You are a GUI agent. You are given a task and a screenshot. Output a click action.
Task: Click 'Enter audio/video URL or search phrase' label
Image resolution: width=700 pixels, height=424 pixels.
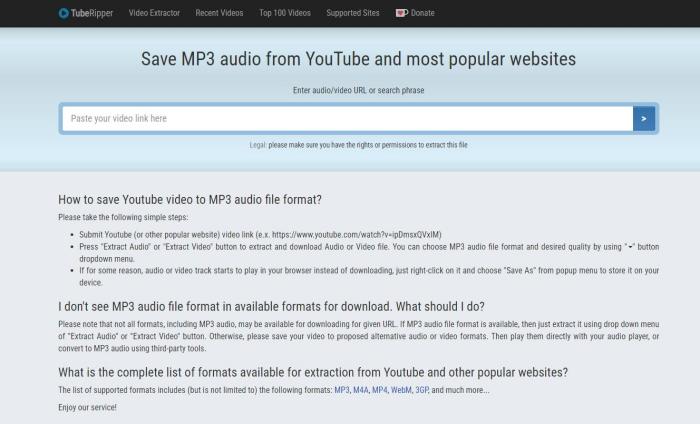pyautogui.click(x=358, y=90)
